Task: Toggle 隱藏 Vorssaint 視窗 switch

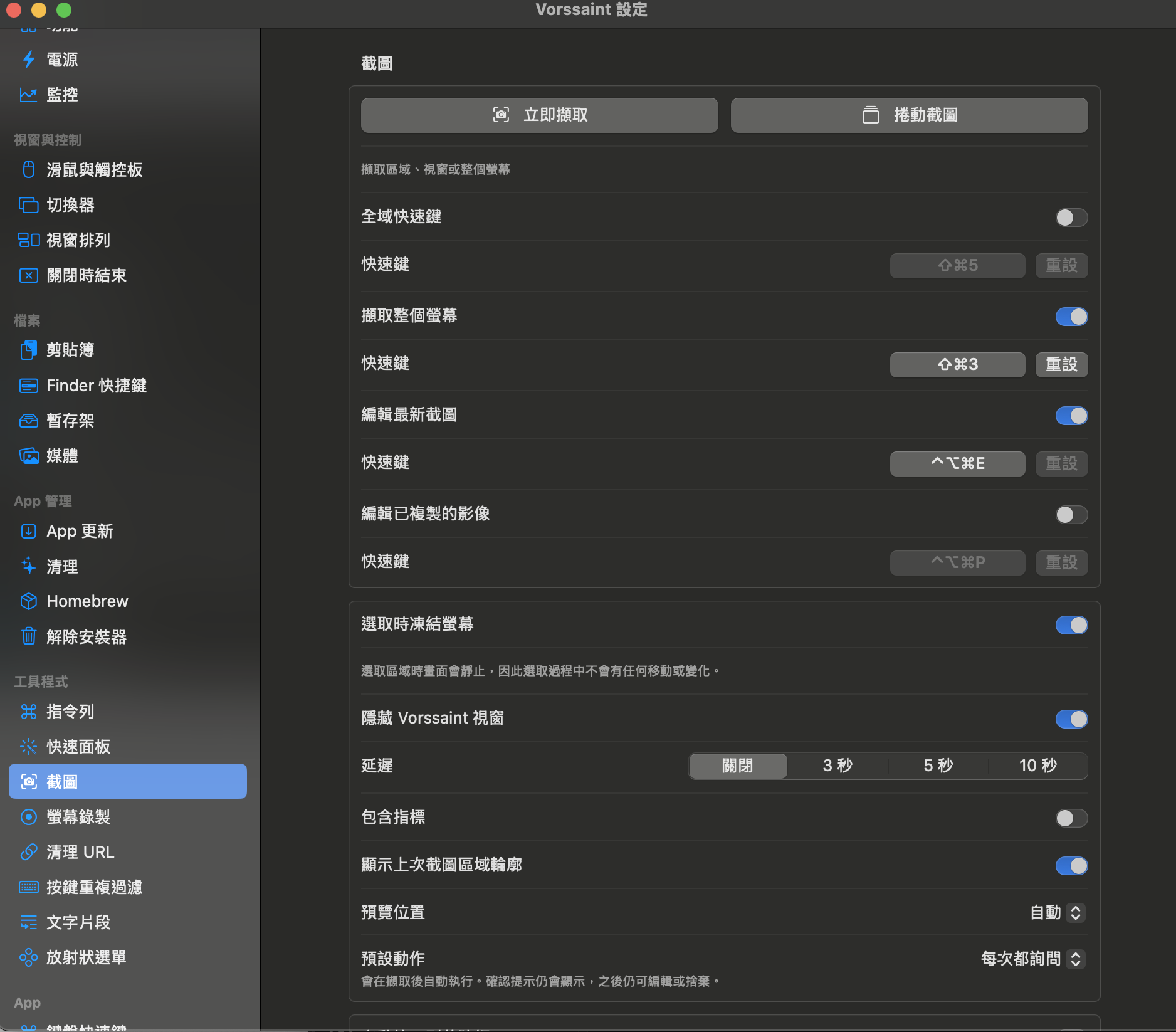Action: click(1071, 719)
